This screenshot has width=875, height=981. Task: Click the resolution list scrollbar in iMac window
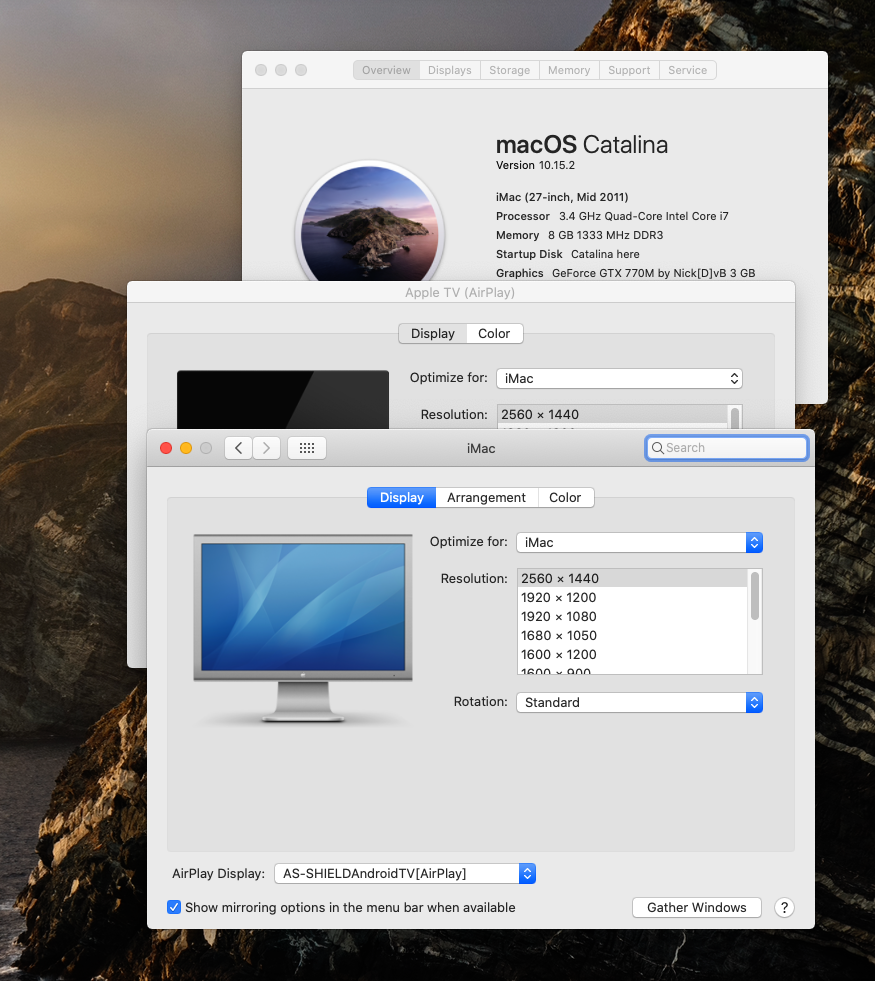point(755,596)
